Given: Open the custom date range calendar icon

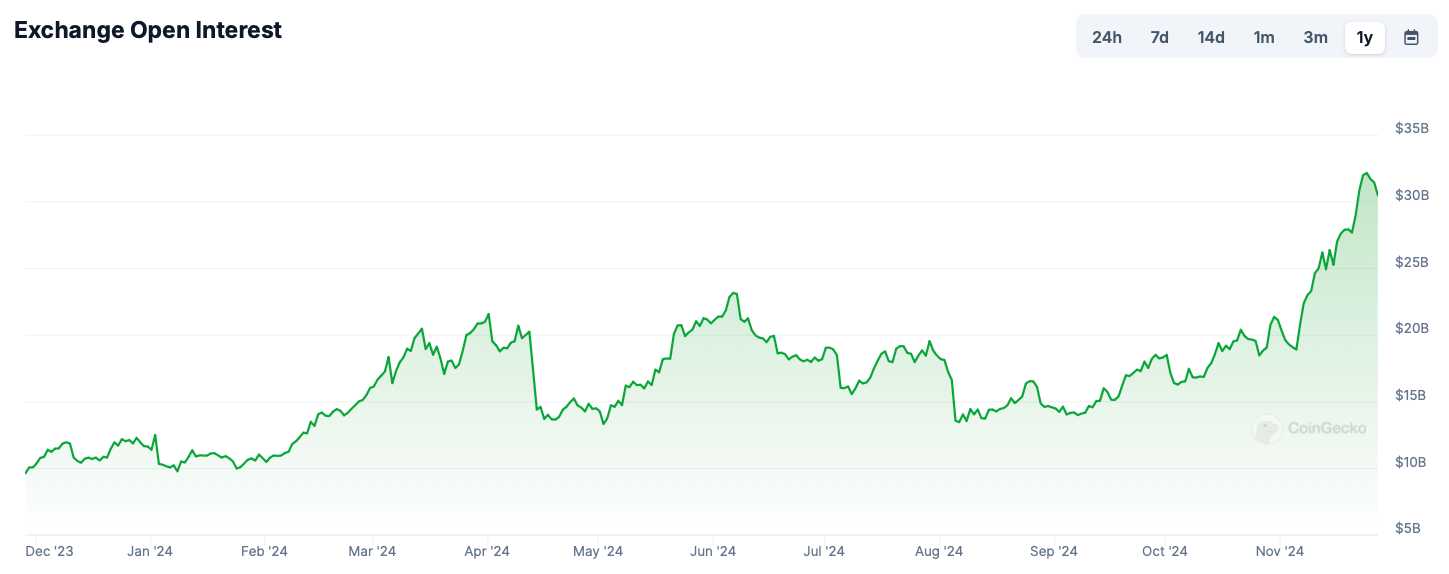Looking at the screenshot, I should point(1411,38).
